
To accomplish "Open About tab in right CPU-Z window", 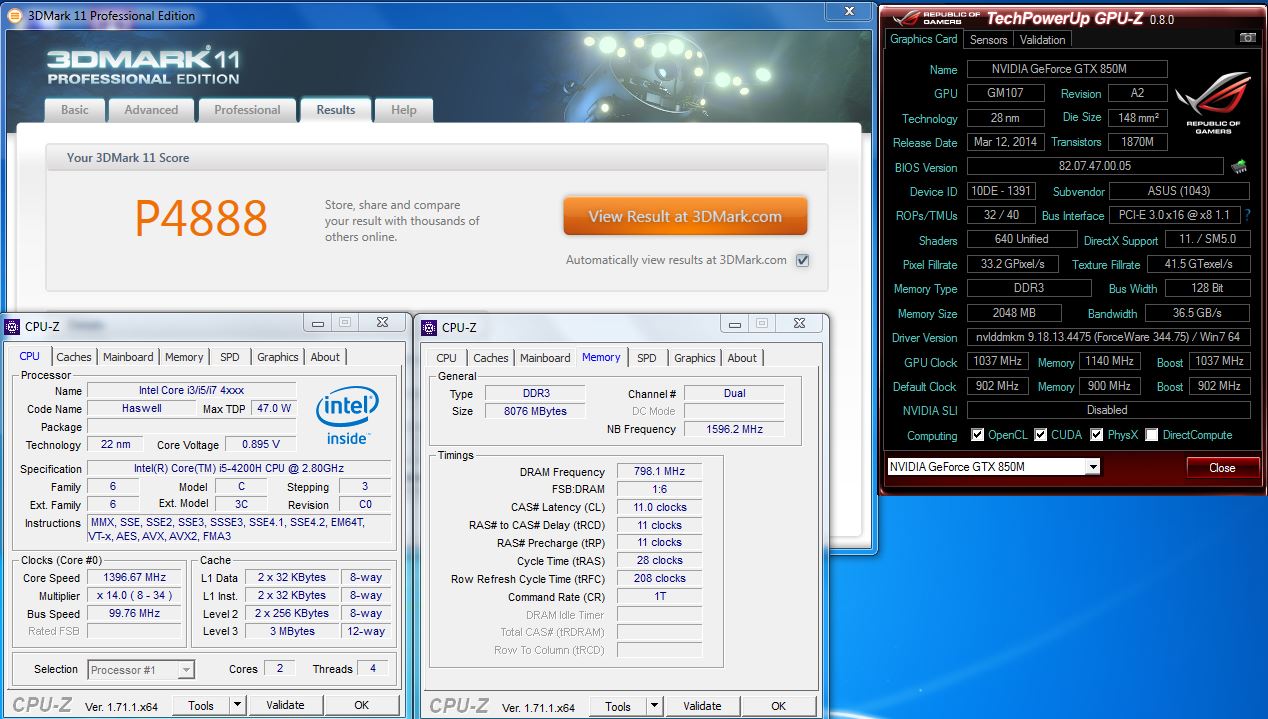I will 742,358.
